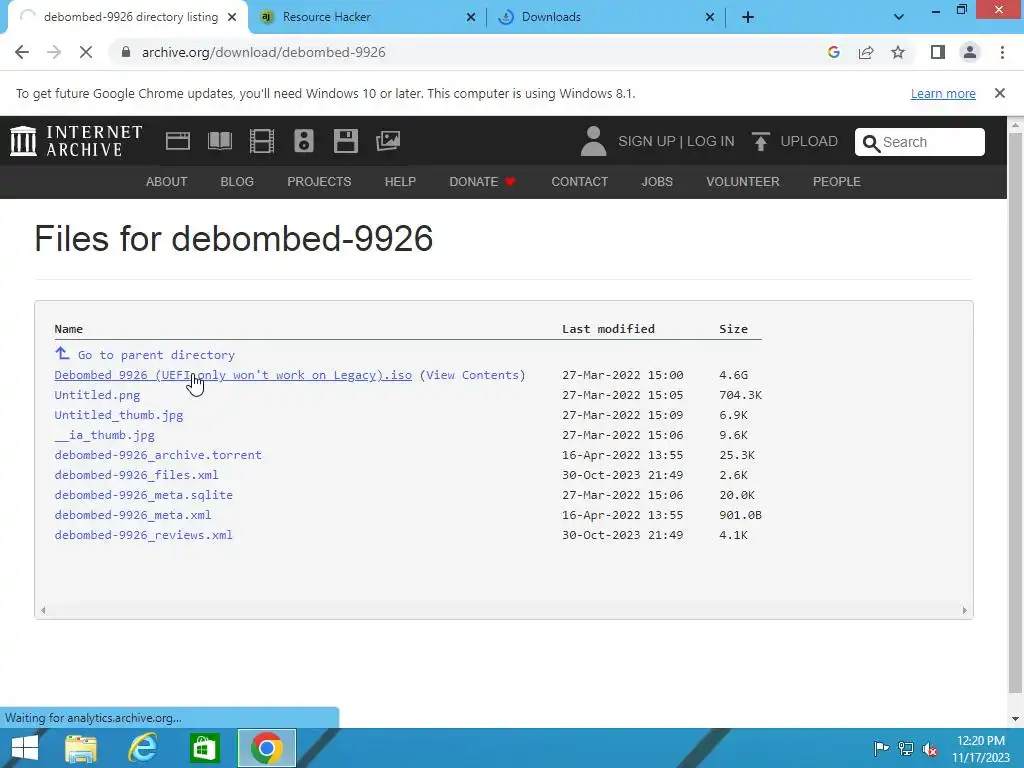Go back with the browser back arrow
Screen dimensions: 1024x768
[22, 52]
